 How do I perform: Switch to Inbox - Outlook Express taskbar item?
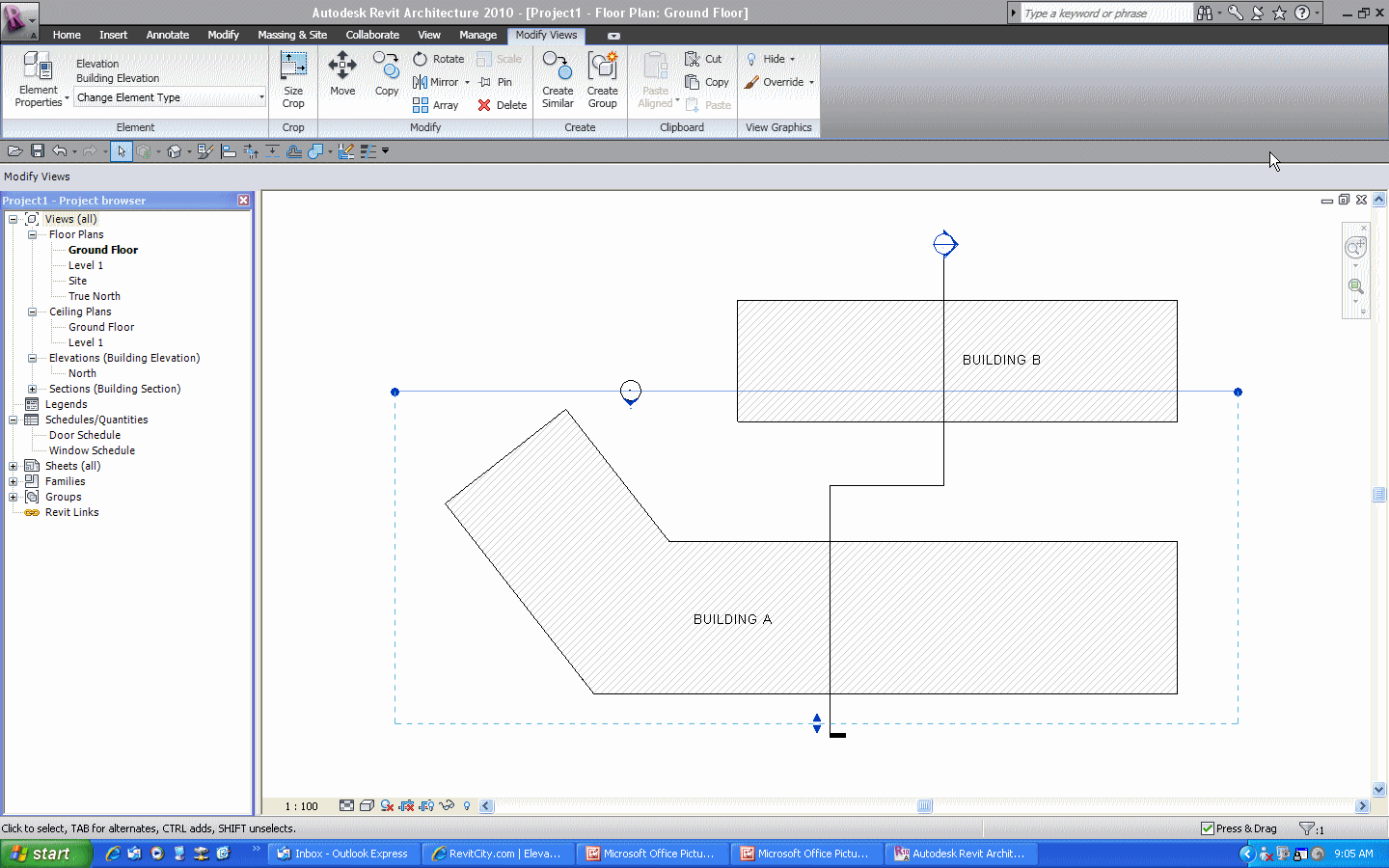(343, 854)
